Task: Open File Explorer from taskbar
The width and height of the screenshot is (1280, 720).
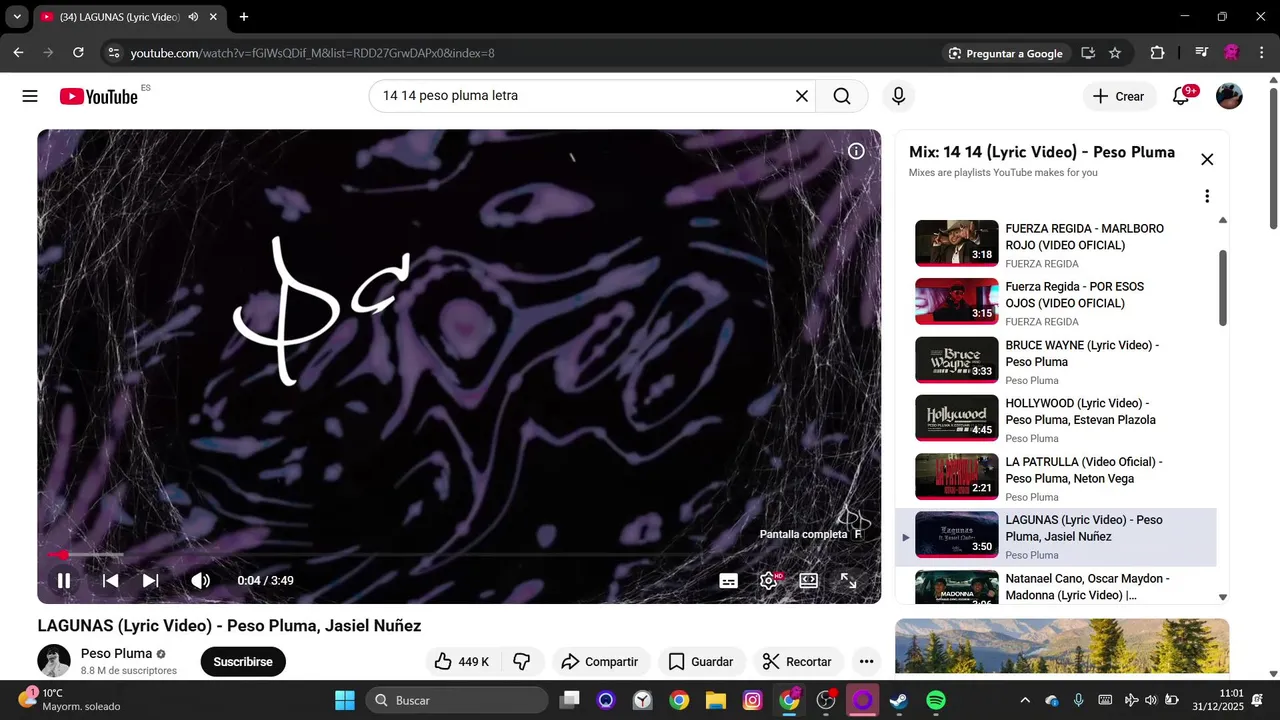Action: pyautogui.click(x=715, y=700)
